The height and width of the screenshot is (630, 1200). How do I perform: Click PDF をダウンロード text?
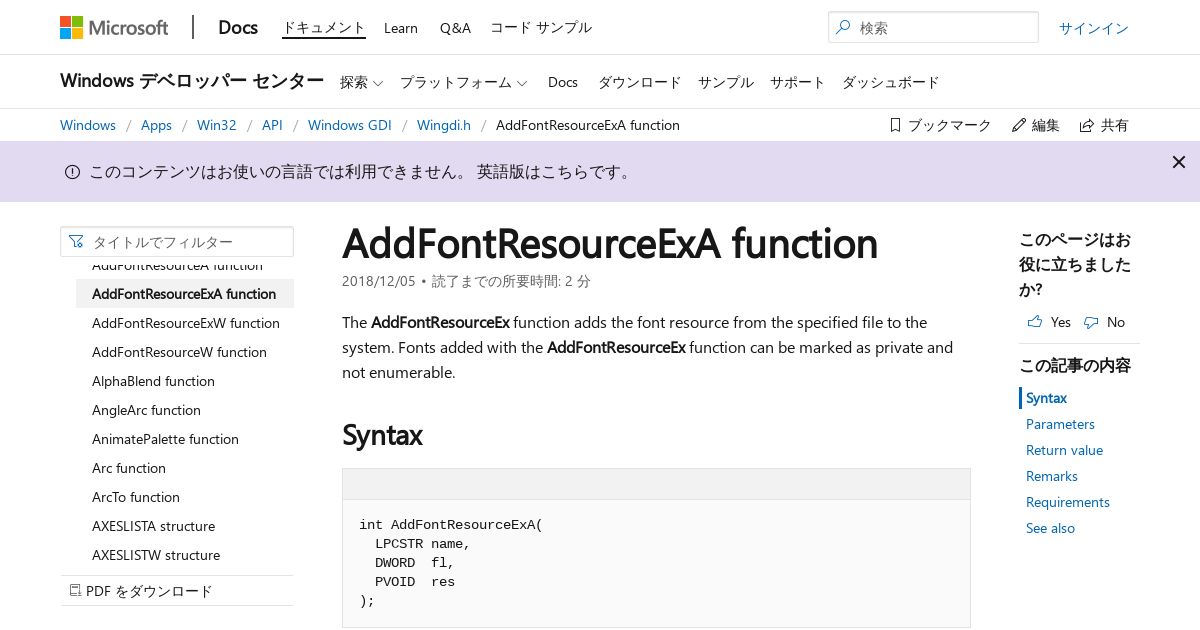pos(149,591)
